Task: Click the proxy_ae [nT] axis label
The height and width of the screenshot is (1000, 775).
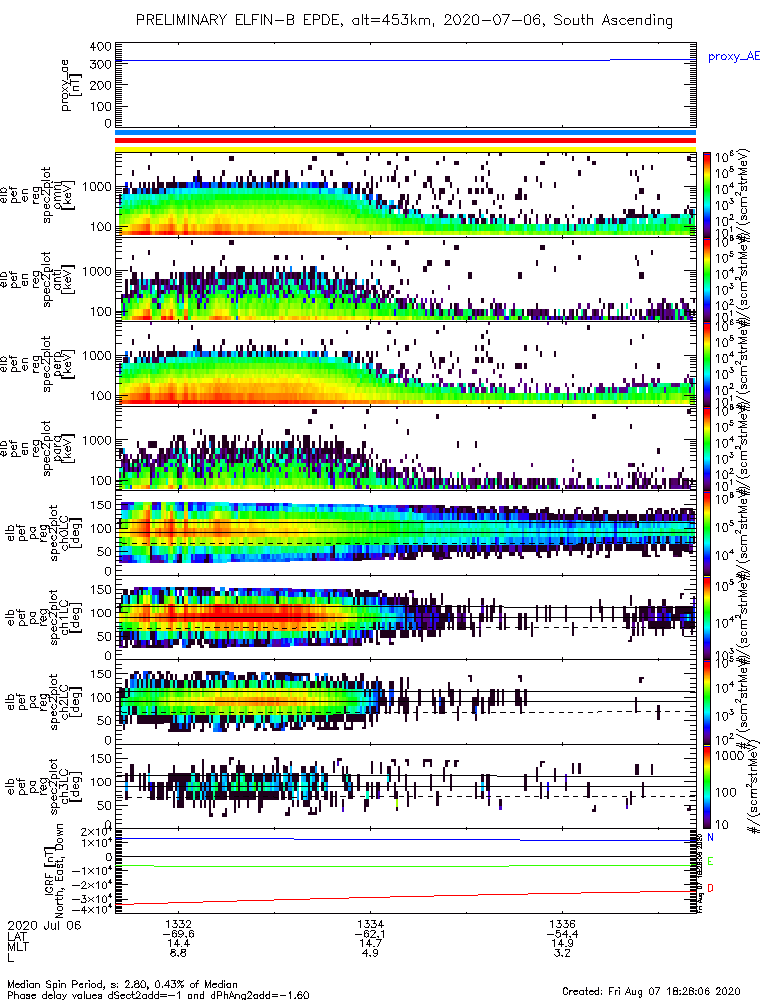Action: coord(70,85)
